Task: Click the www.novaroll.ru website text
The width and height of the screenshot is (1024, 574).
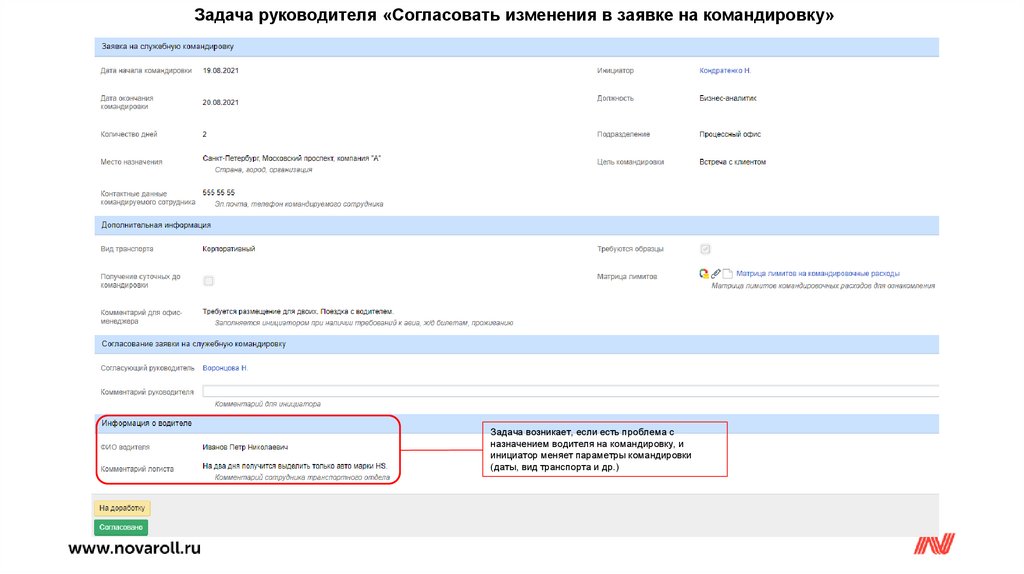Action: point(134,548)
